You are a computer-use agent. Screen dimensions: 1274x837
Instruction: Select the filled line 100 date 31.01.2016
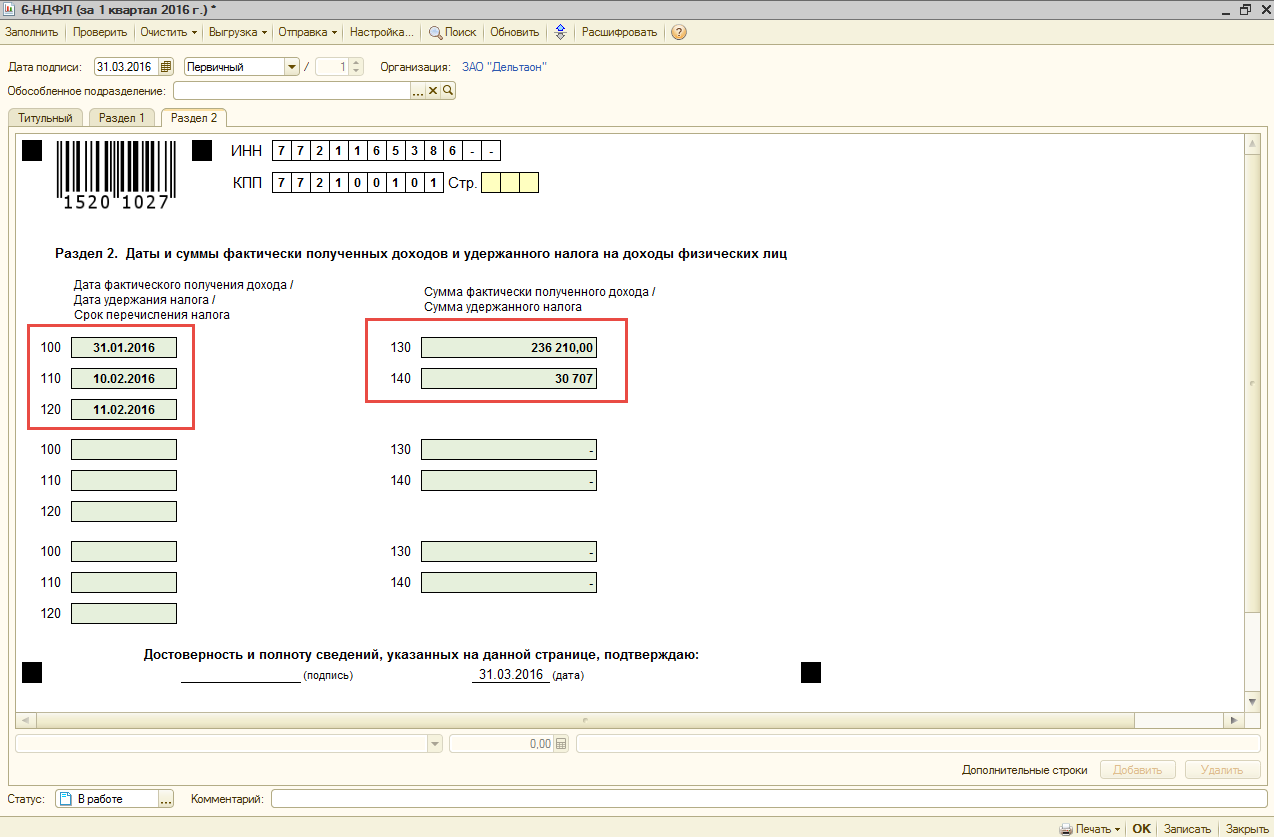pos(124,348)
